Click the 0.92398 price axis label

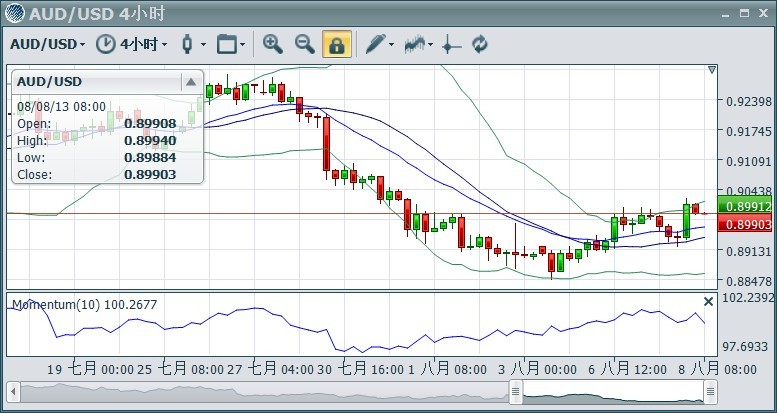(749, 102)
